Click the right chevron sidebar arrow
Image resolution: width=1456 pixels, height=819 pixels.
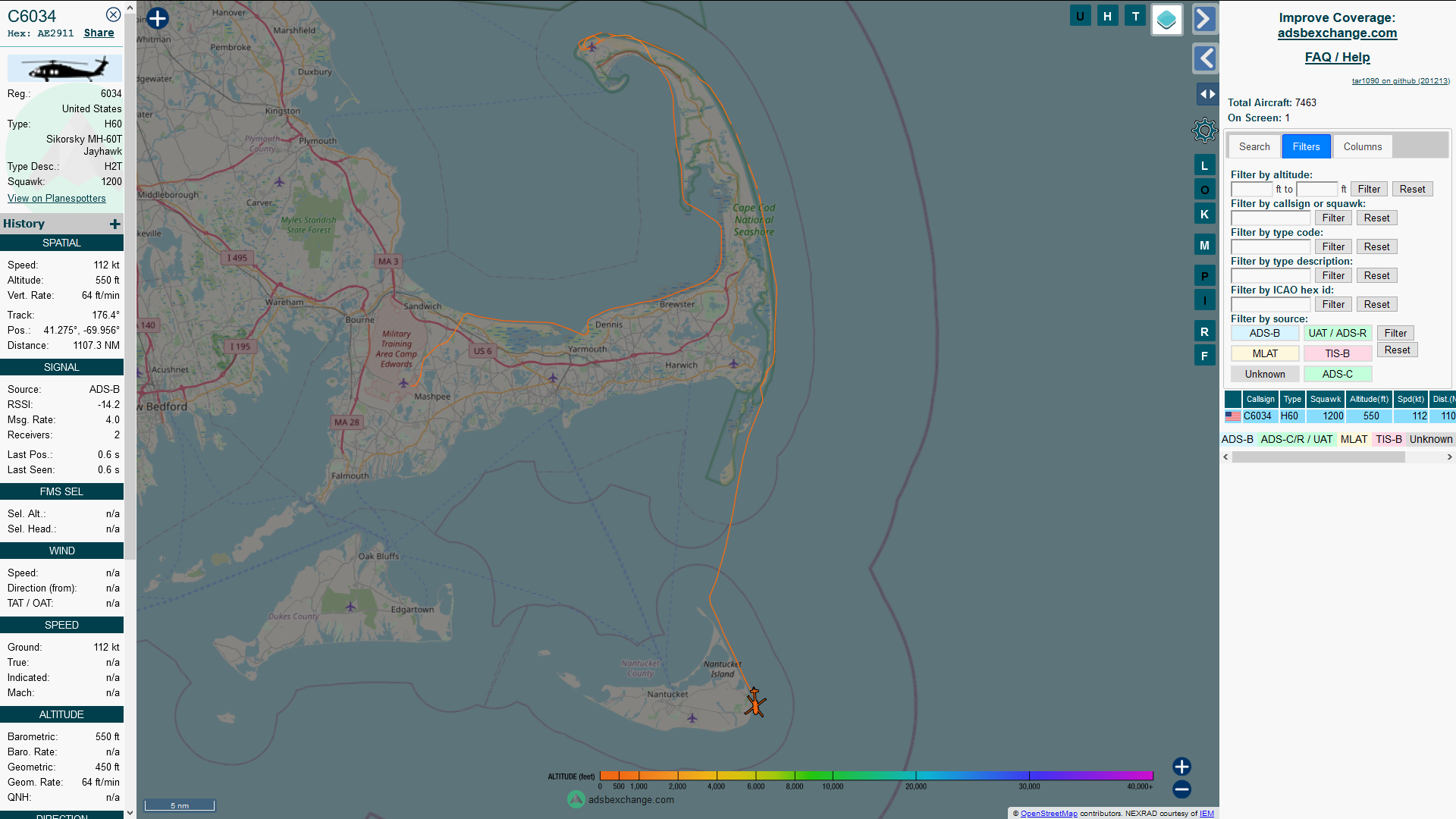1205,19
